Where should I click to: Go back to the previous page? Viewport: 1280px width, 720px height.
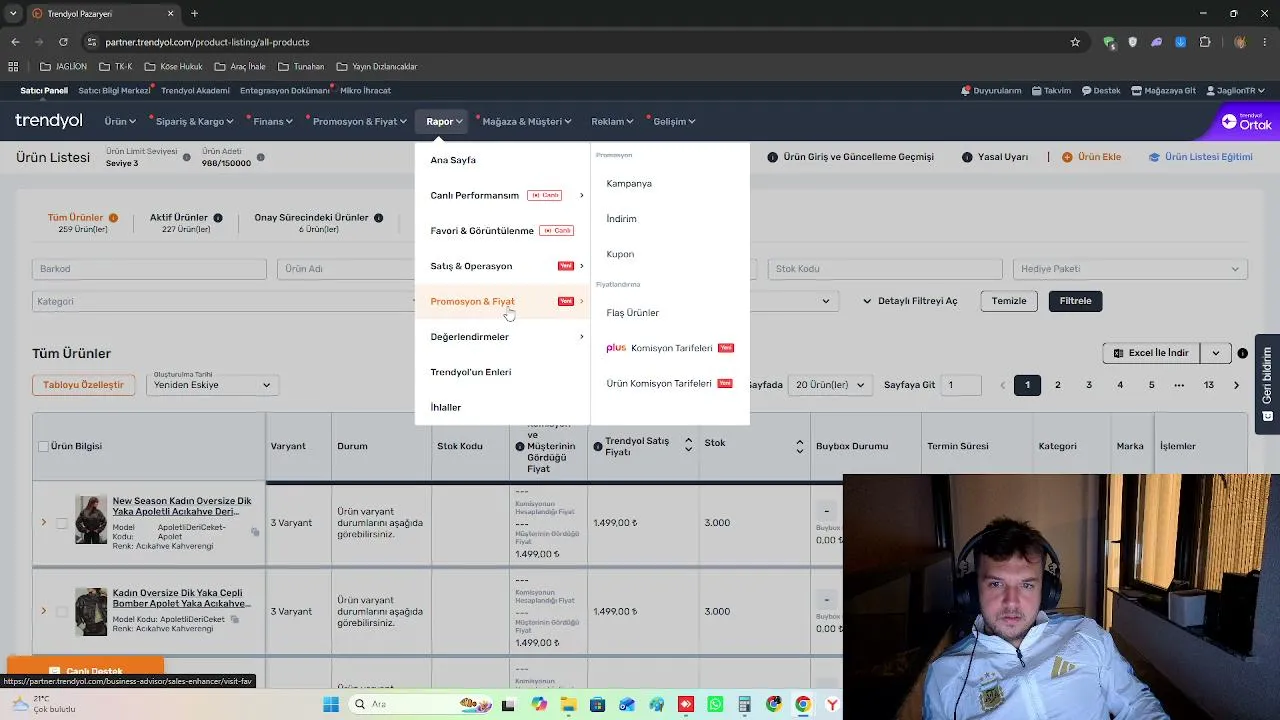coord(15,42)
